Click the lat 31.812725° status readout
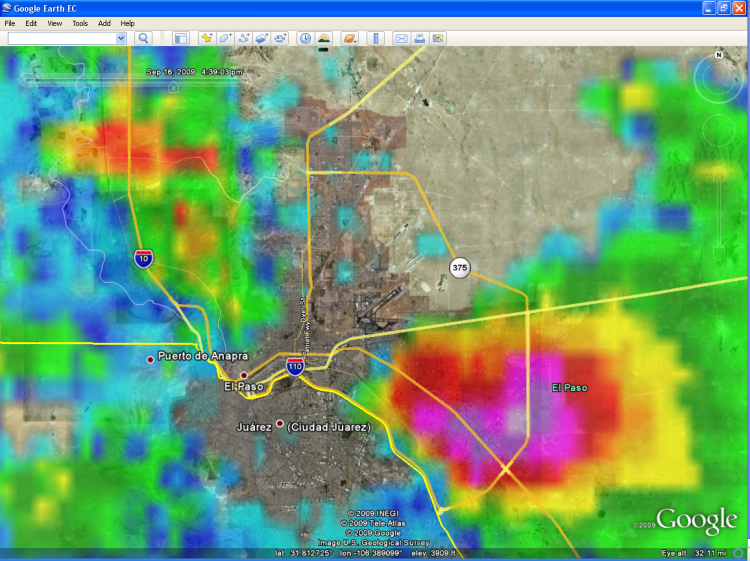This screenshot has width=750, height=561. pos(303,553)
